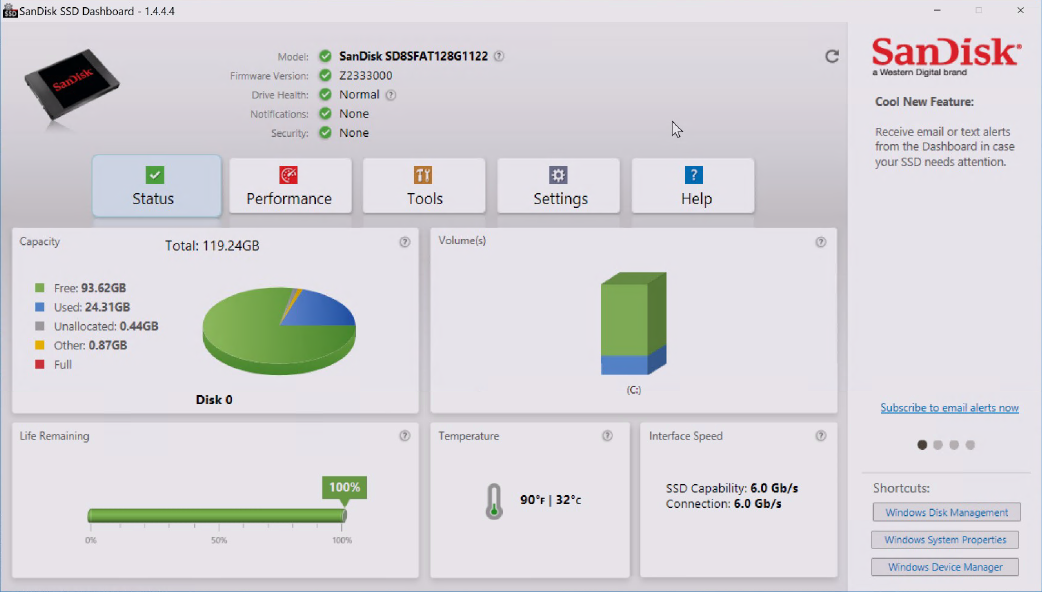Click the green Free legend swatch
The image size is (1042, 592).
pos(40,288)
